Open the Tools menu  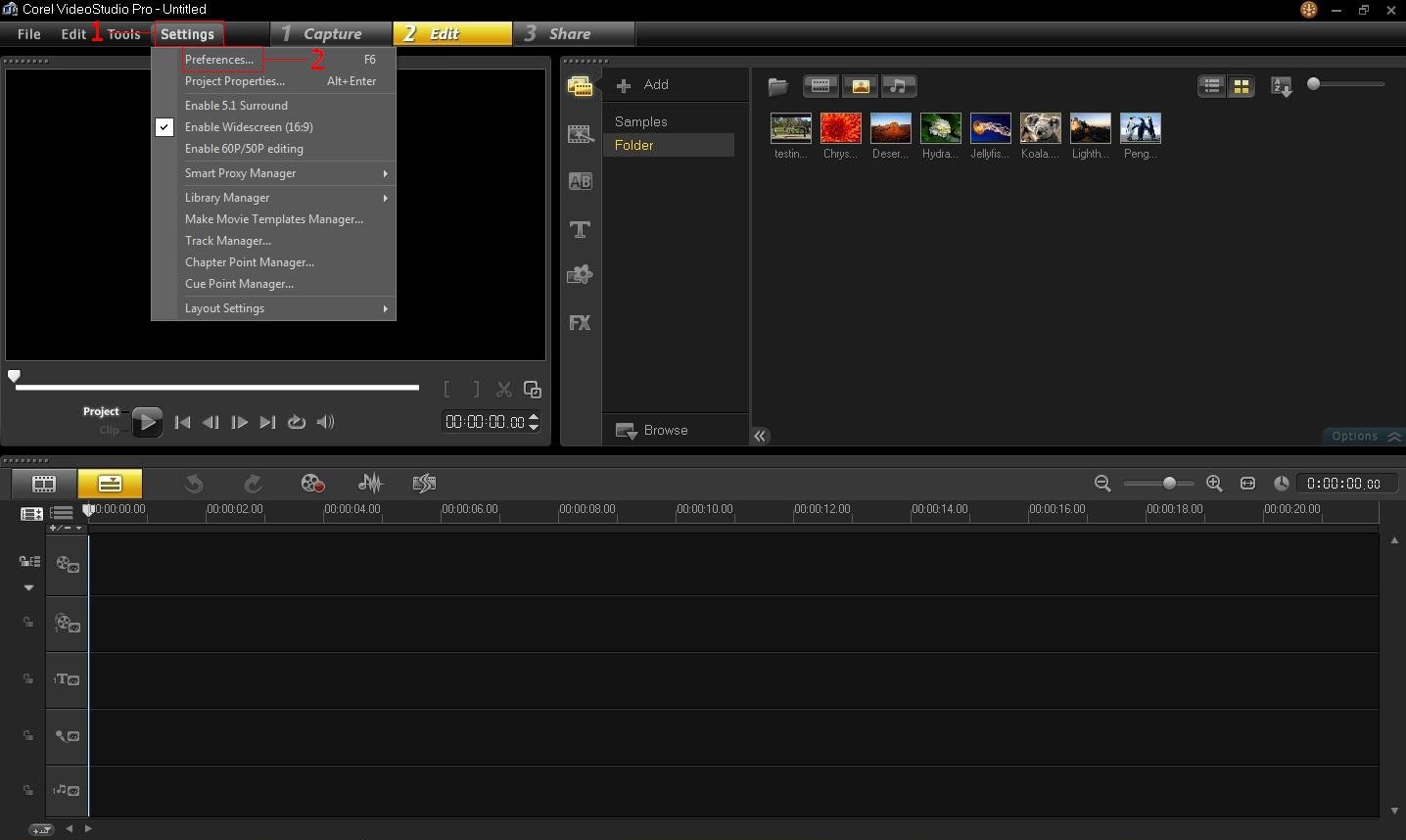point(123,33)
